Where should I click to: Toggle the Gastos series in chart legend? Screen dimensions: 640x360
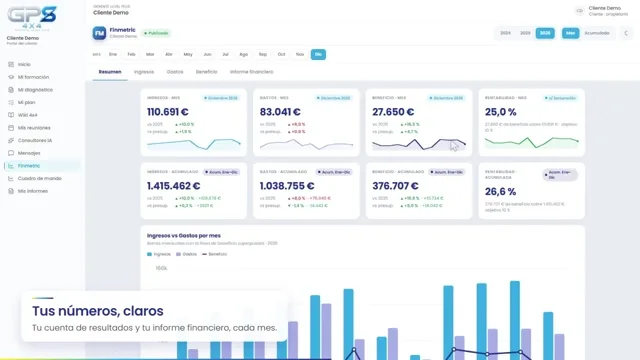[186, 254]
